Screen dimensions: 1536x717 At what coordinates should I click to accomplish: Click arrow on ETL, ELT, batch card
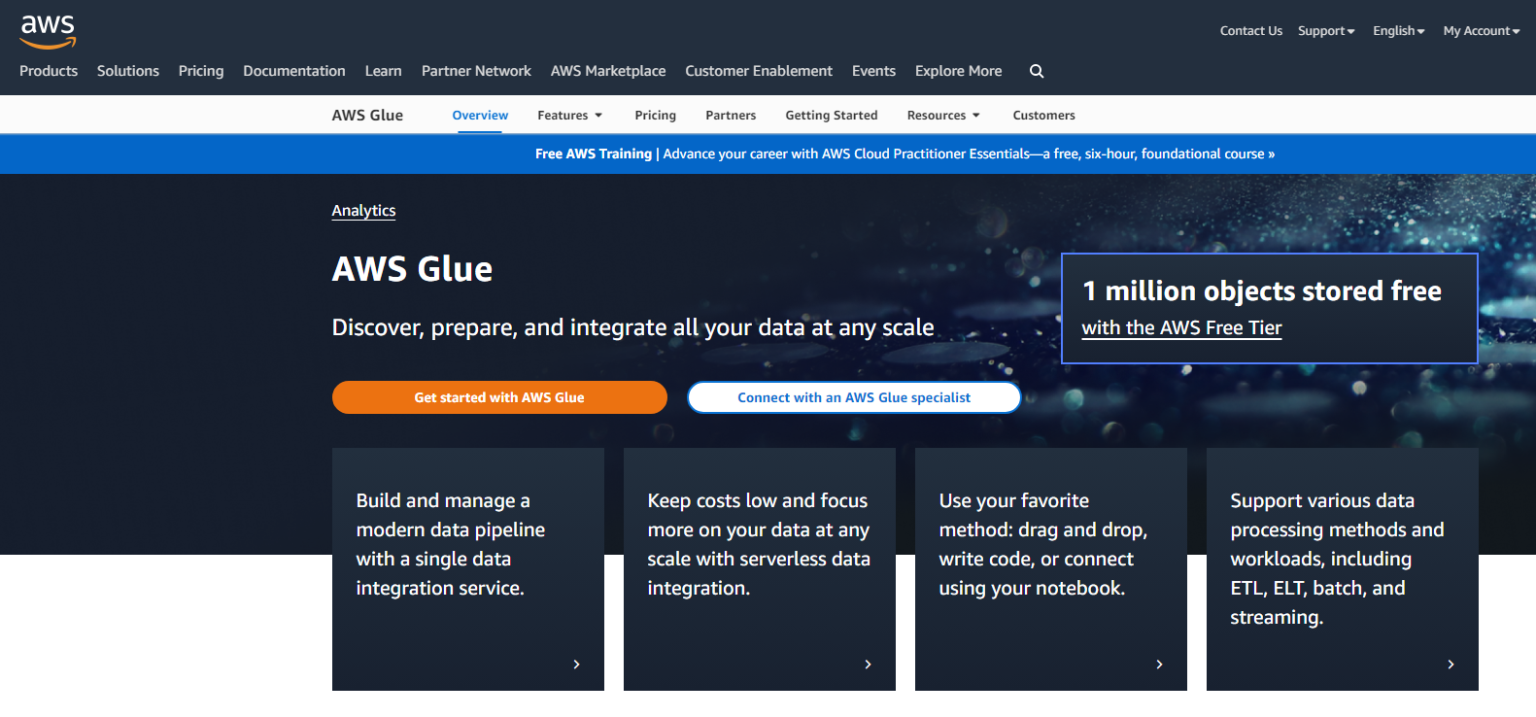click(1450, 664)
